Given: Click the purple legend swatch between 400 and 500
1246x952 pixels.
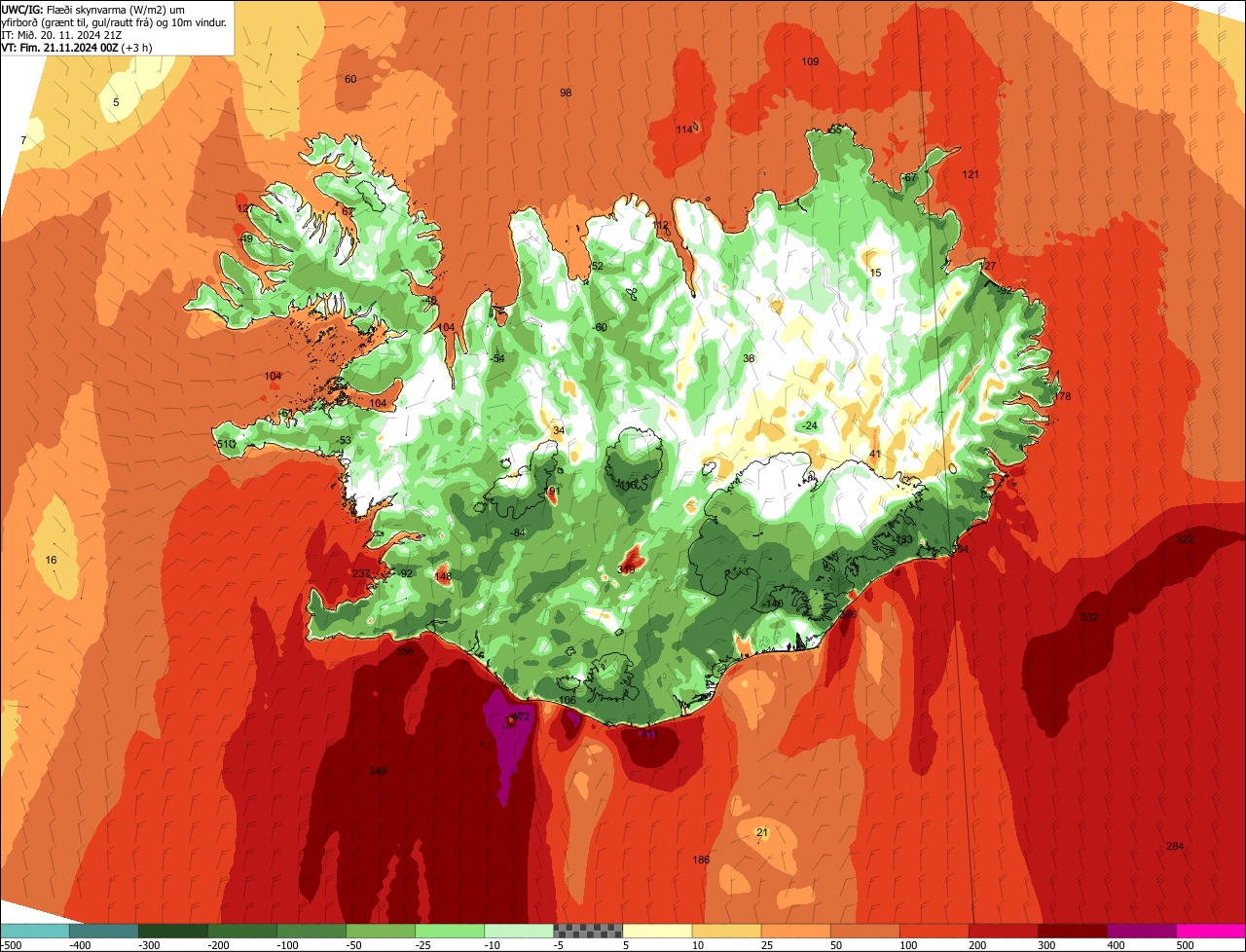Looking at the screenshot, I should 1142,931.
